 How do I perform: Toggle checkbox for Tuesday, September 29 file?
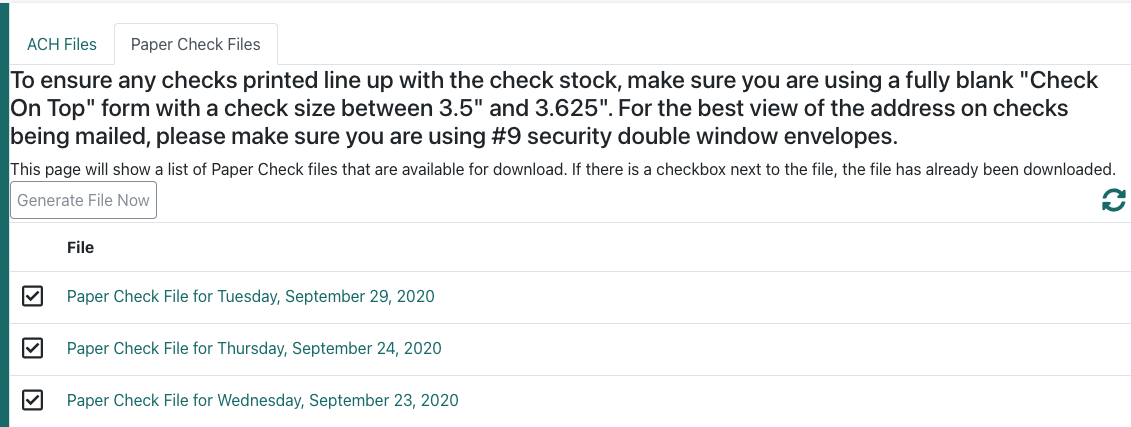tap(32, 296)
